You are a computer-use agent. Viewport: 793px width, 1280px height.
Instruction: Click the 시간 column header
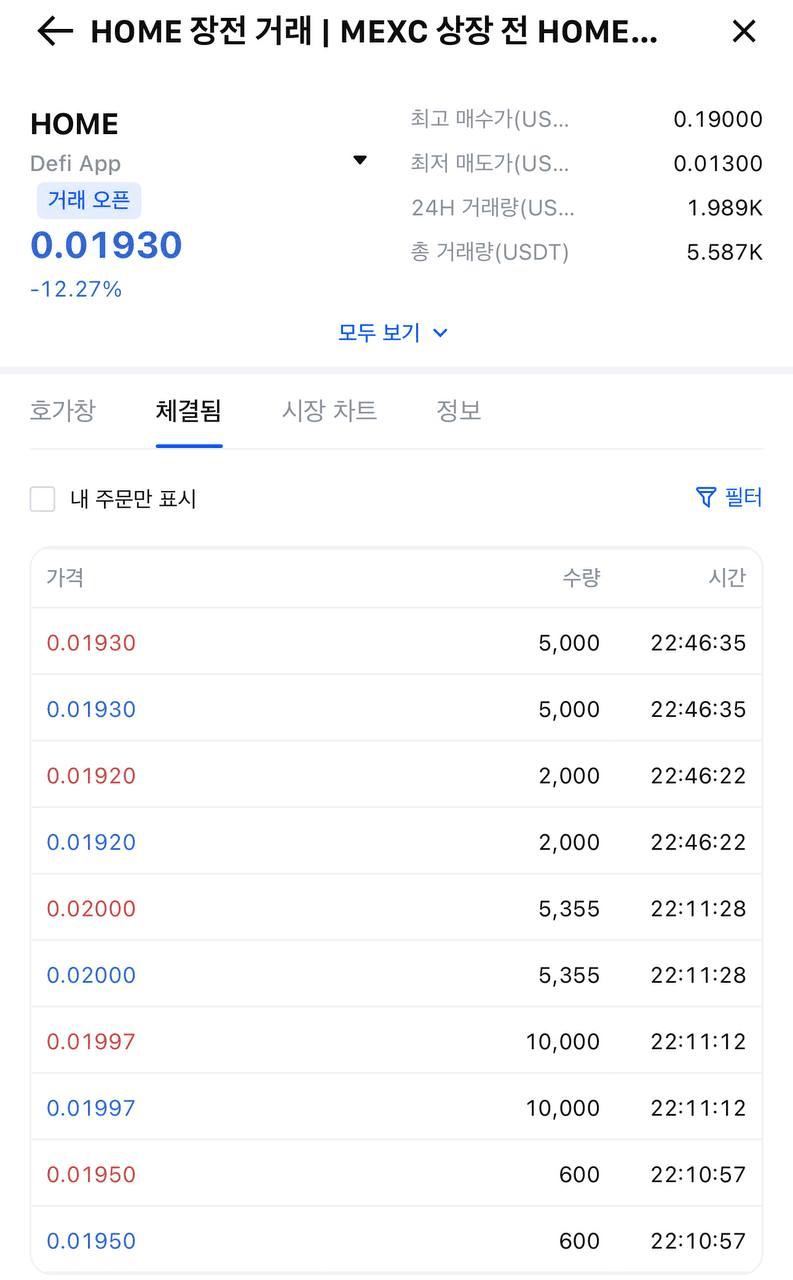tap(727, 577)
